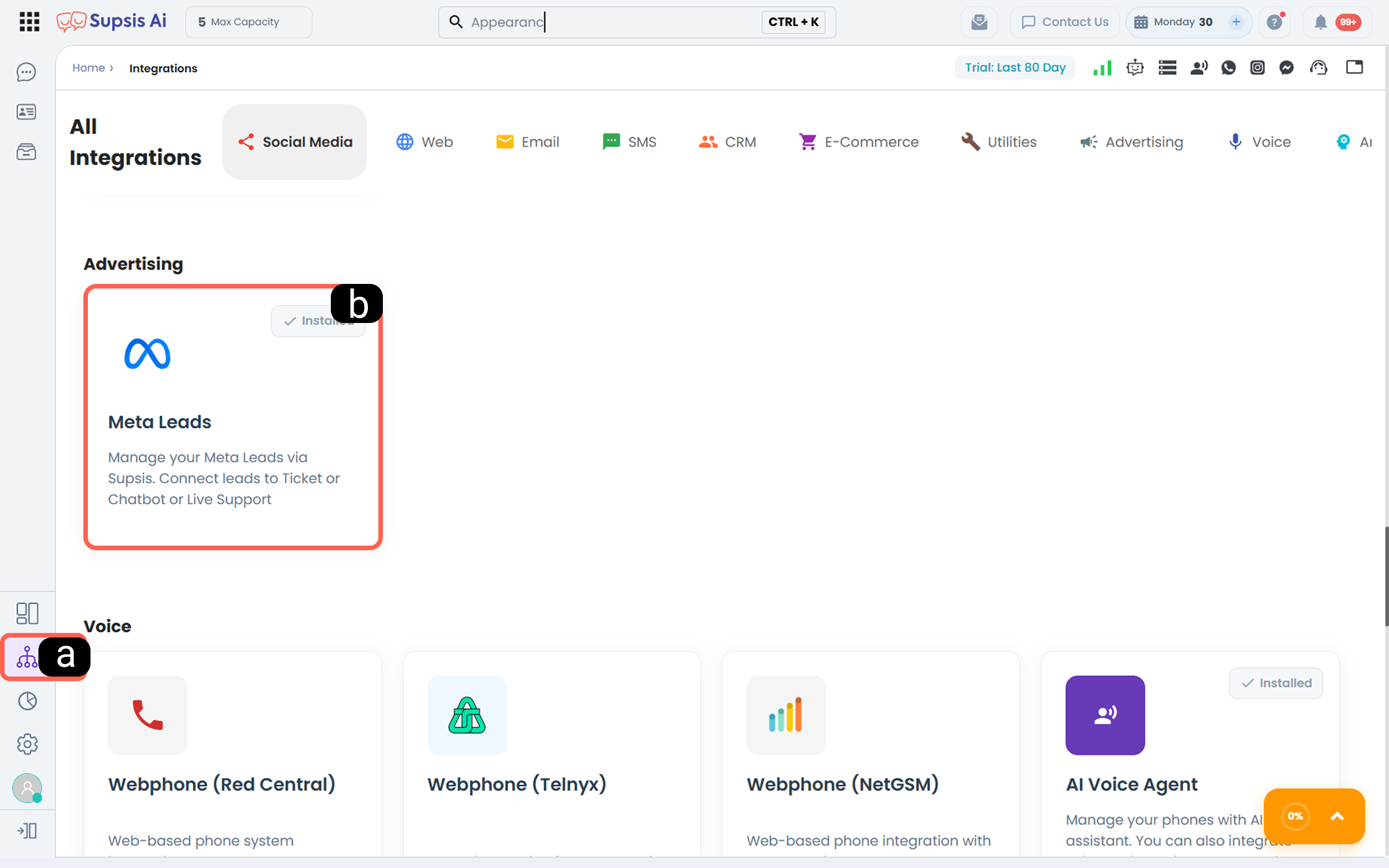Click the Supsis Ai logo
Viewport: 1389px width, 868px height.
(111, 21)
